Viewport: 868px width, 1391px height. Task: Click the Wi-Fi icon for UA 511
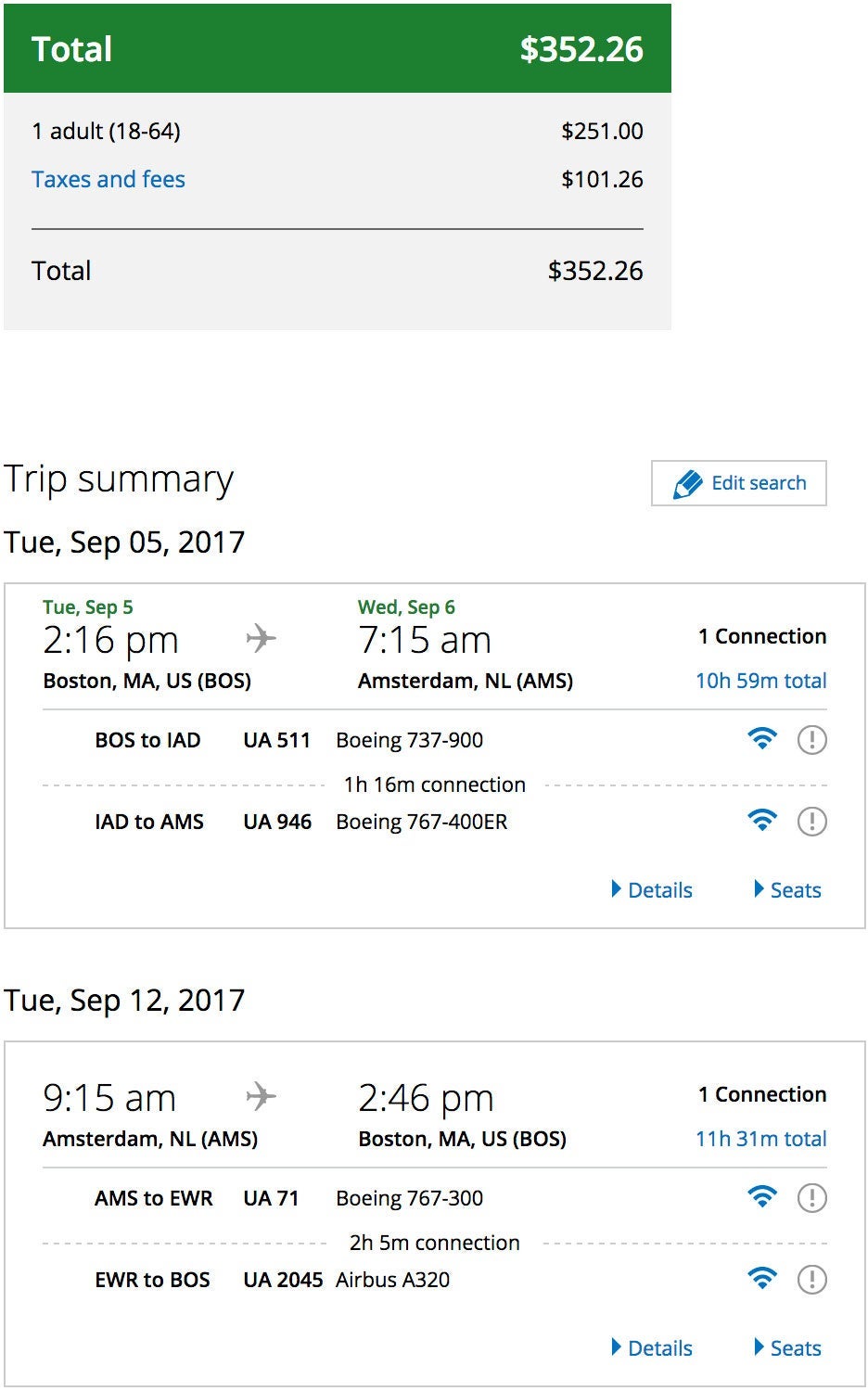coord(761,739)
